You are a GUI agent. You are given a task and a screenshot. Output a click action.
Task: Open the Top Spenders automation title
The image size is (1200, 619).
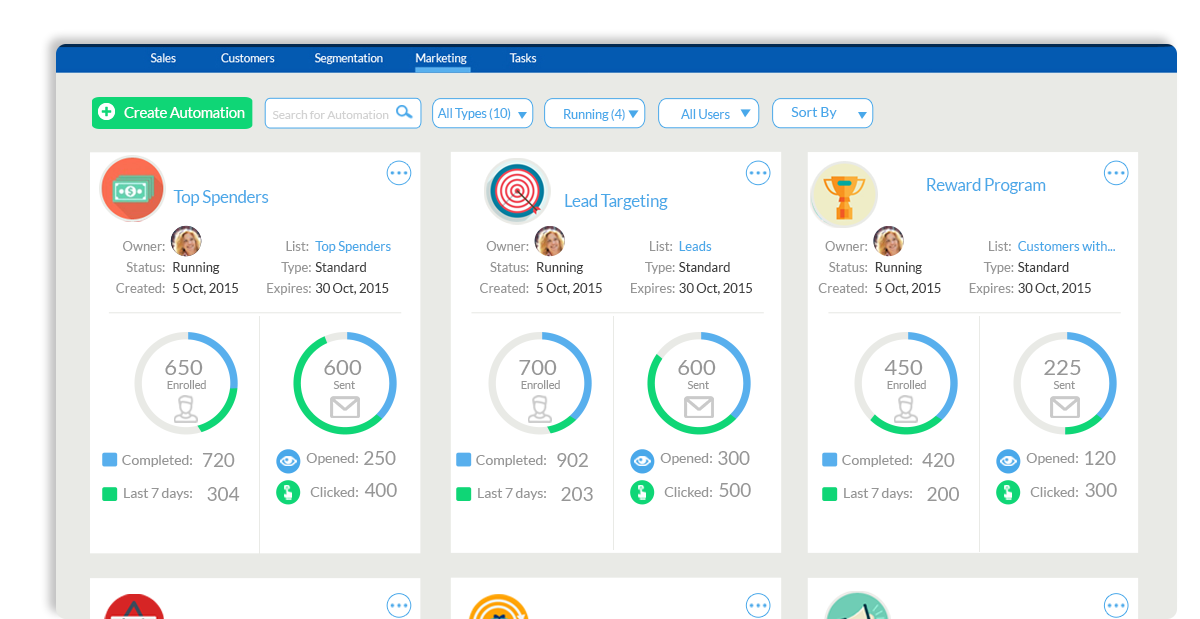(x=221, y=197)
